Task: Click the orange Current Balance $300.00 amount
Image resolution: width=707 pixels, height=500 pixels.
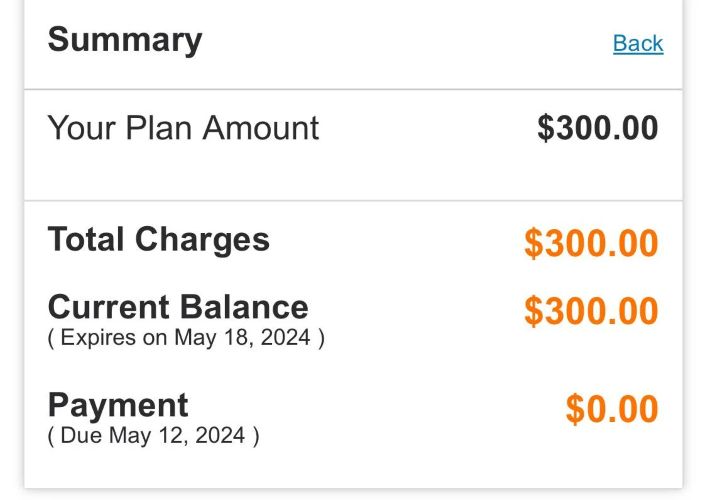Action: [591, 311]
